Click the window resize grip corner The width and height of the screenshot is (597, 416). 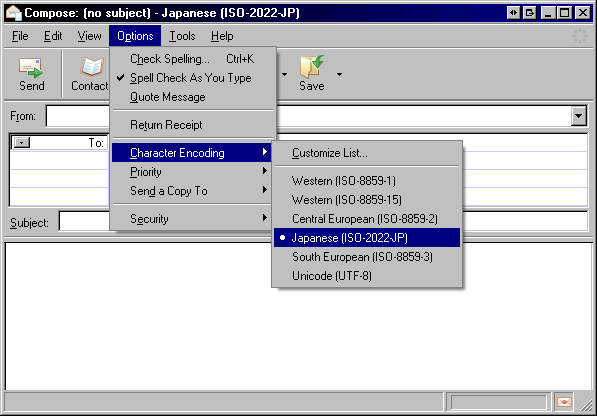585,405
